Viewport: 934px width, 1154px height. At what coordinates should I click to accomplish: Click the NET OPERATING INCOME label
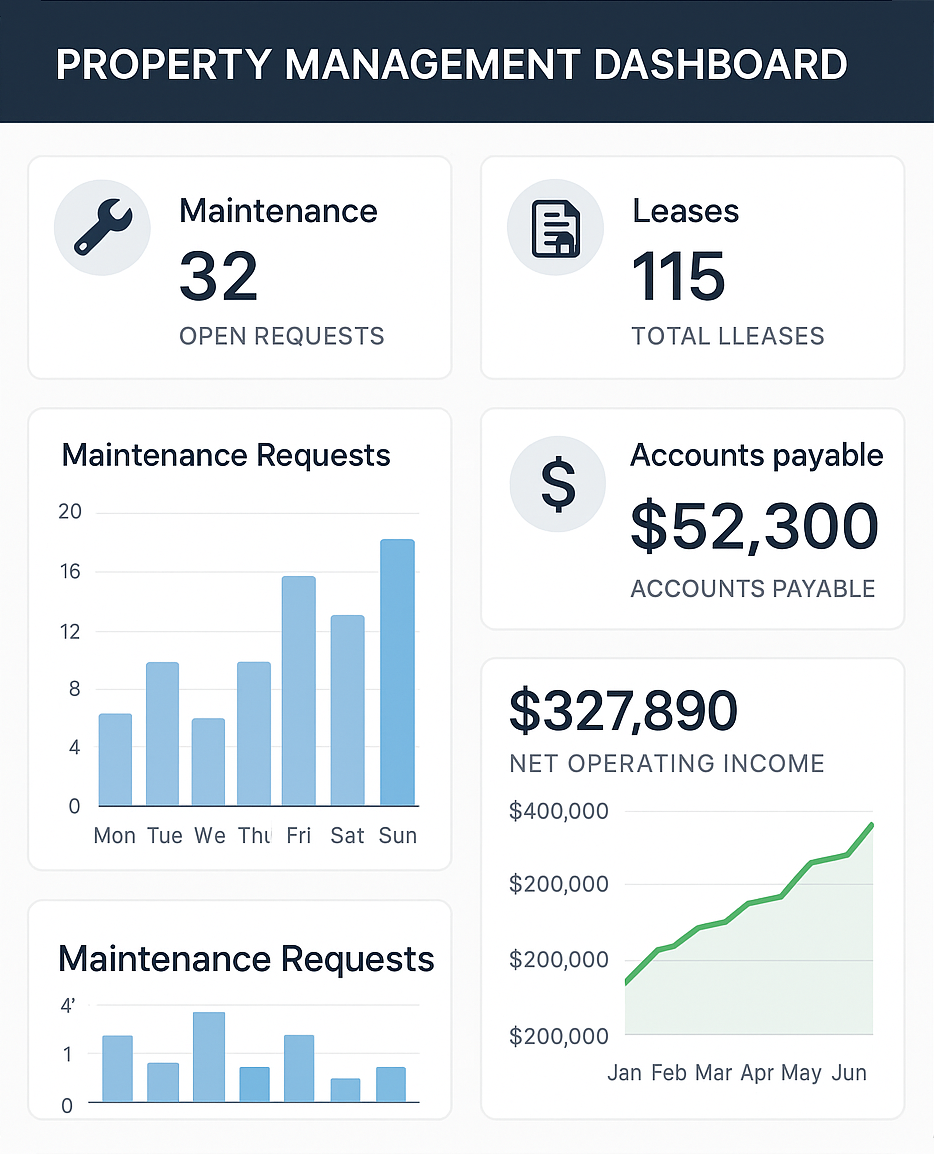(x=667, y=764)
